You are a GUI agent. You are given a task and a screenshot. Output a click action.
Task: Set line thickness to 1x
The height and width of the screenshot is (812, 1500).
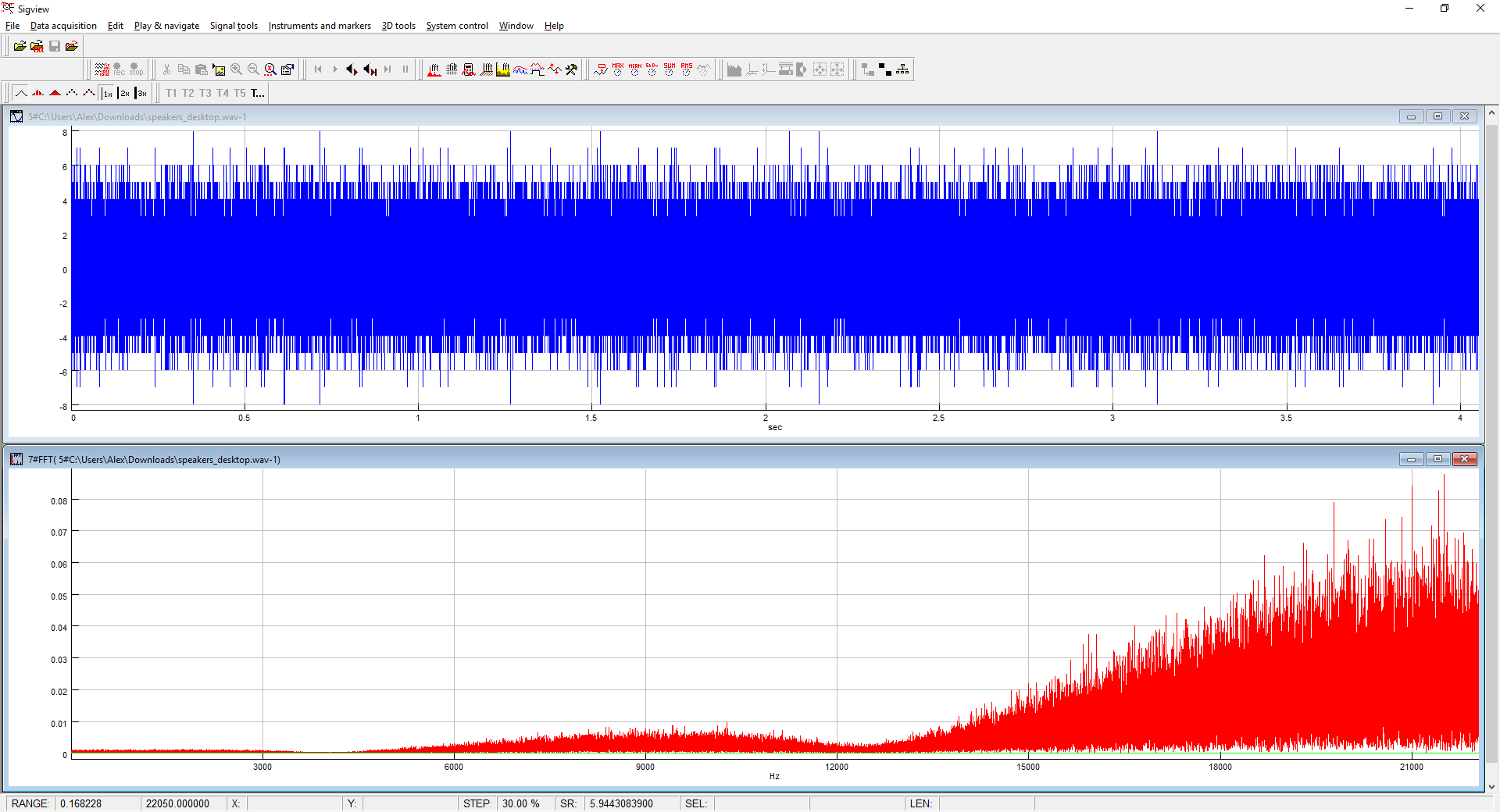tap(107, 93)
